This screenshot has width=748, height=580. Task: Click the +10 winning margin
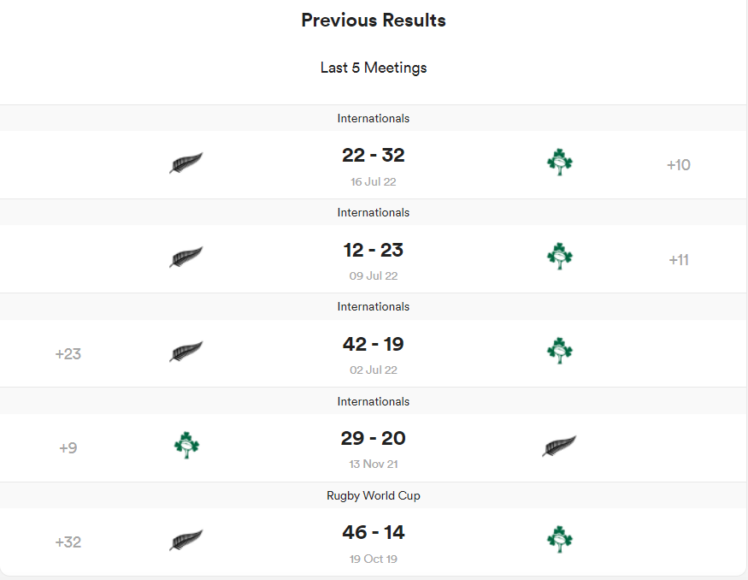(678, 165)
